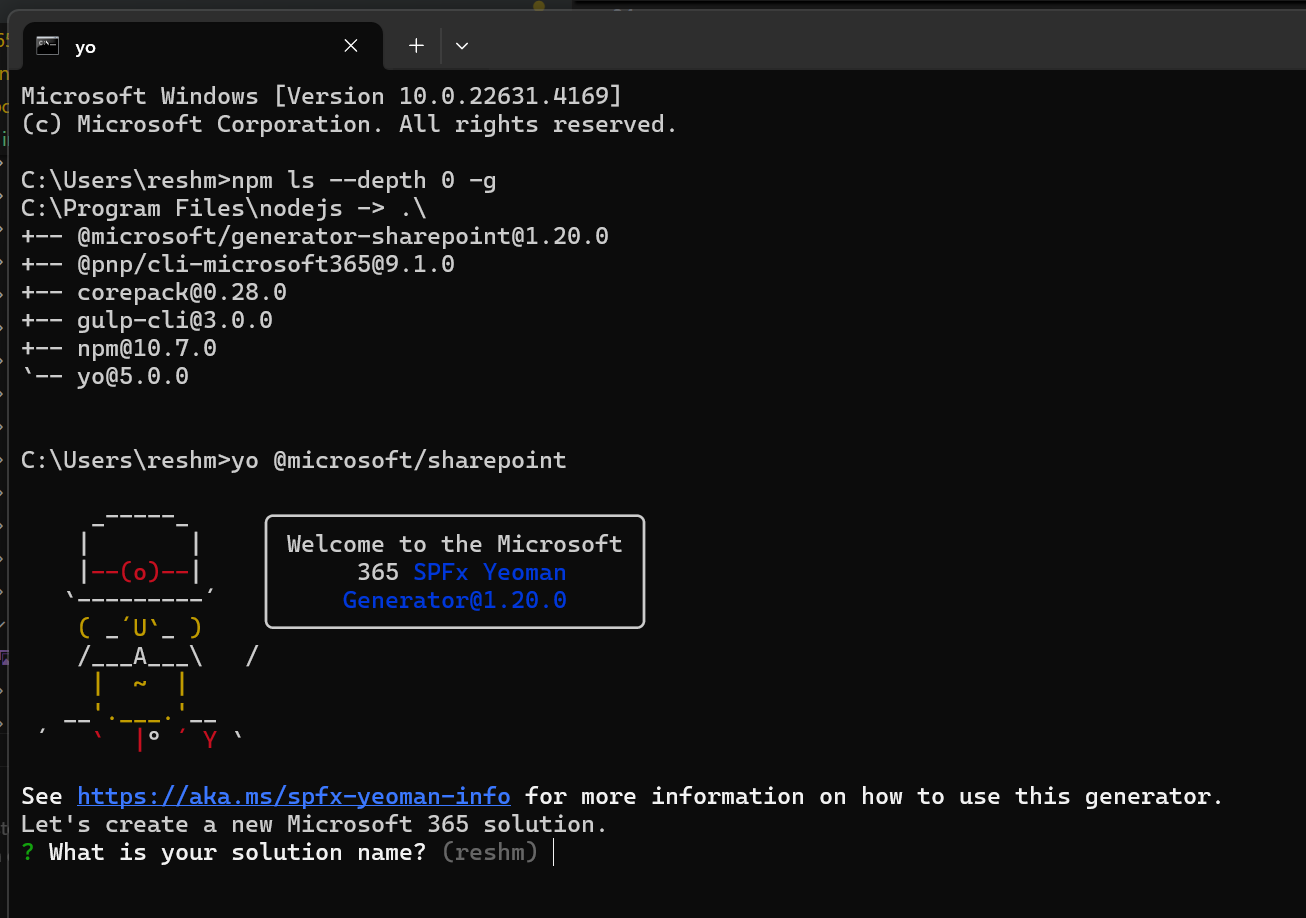Select the 'yo' terminal tab
This screenshot has width=1306, height=918.
point(202,46)
